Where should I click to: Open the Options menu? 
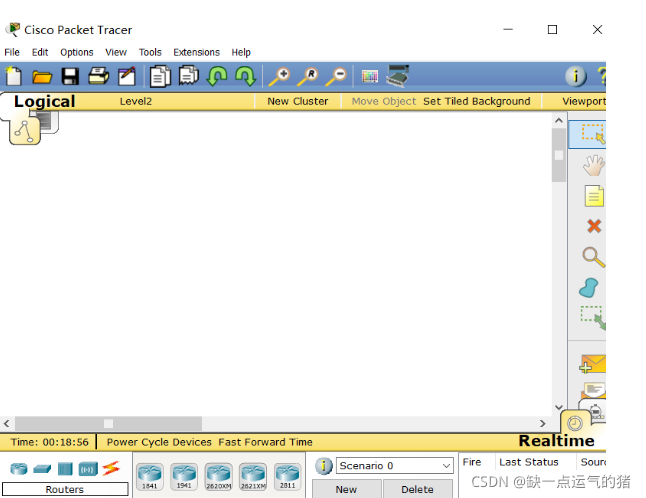77,52
